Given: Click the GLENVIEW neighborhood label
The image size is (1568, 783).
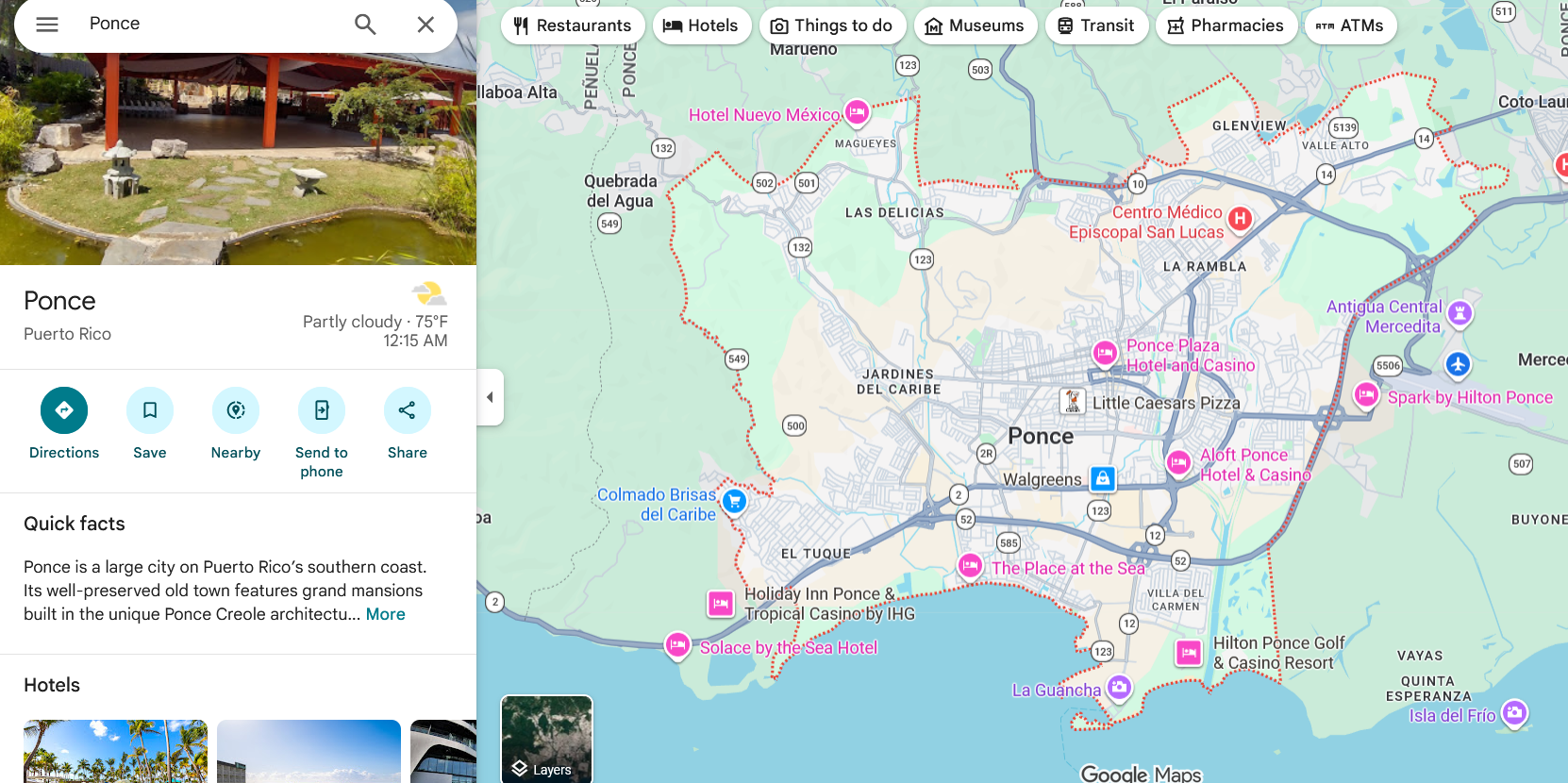Looking at the screenshot, I should [x=1249, y=125].
